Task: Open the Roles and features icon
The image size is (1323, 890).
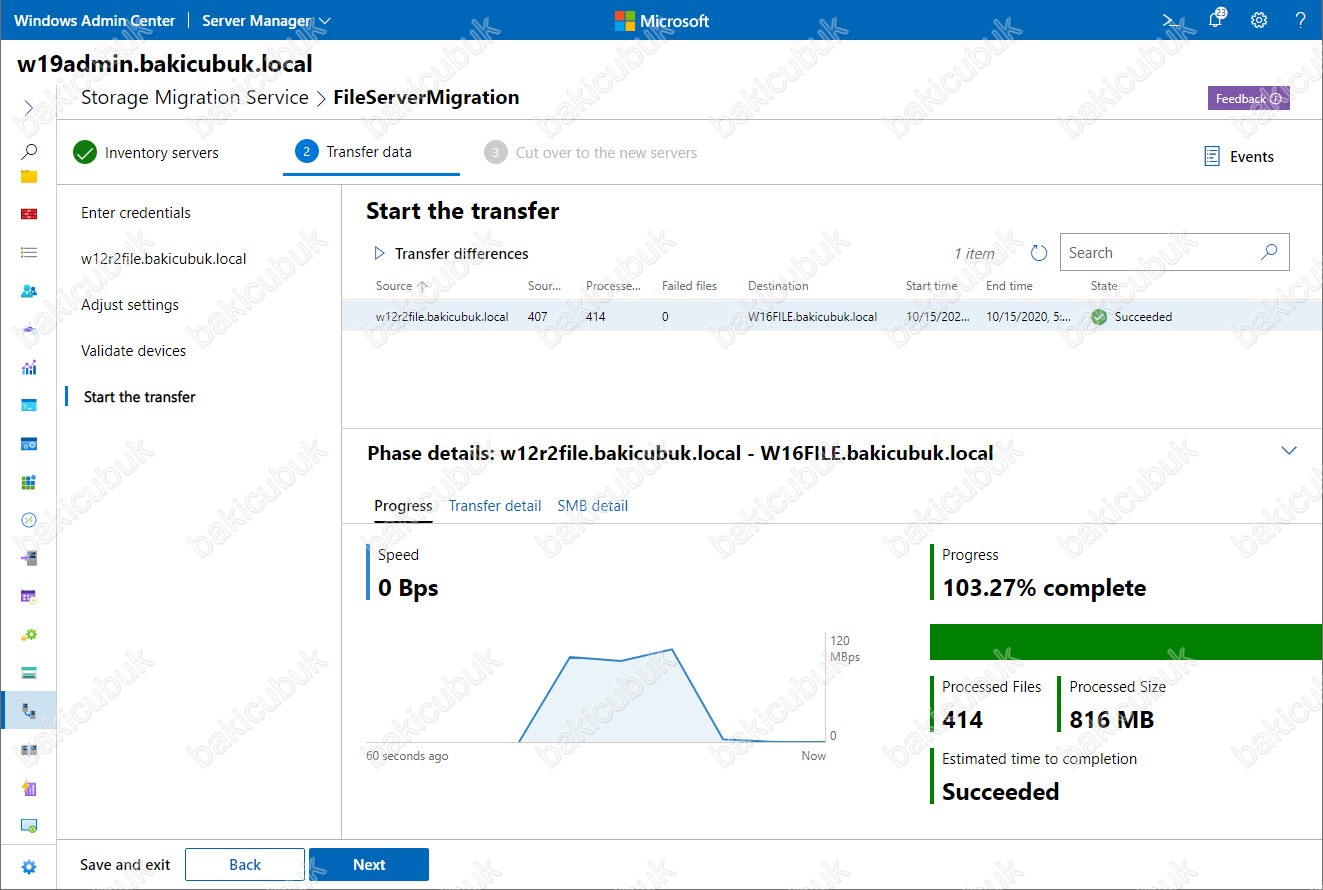Action: click(x=29, y=558)
